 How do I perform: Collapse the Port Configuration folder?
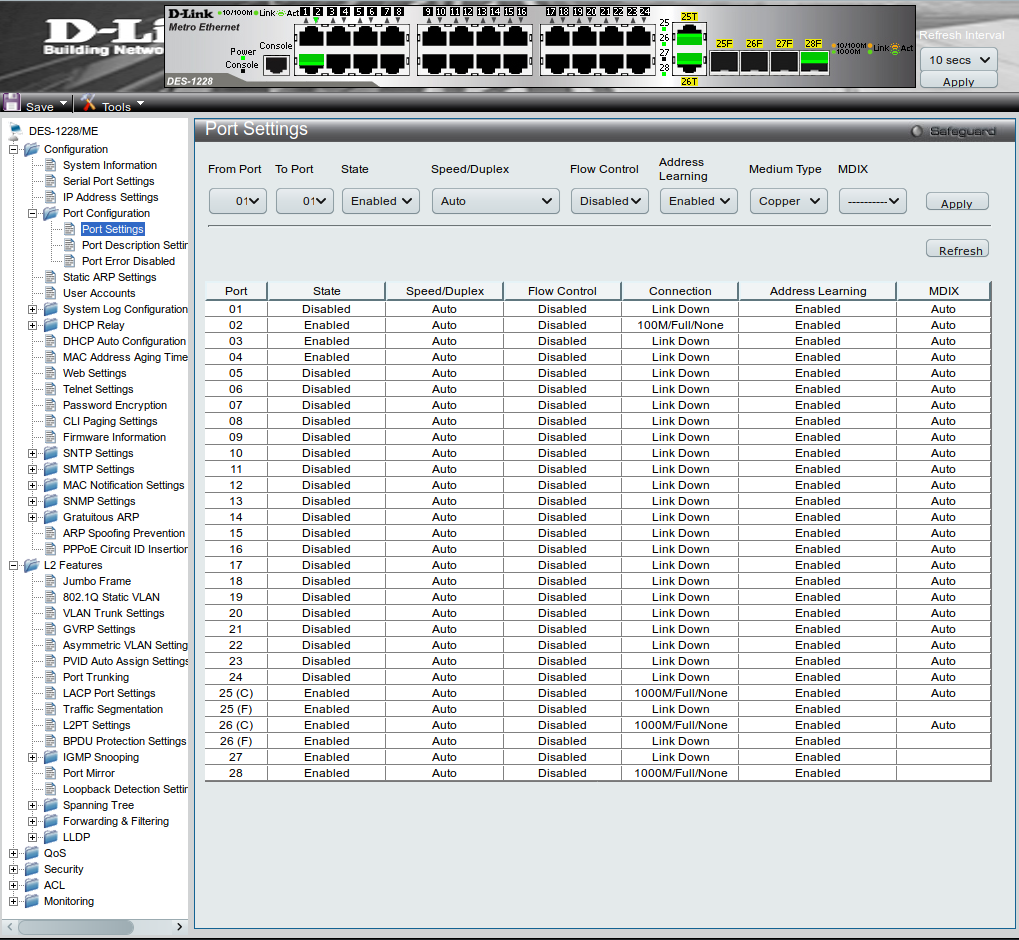tap(33, 213)
